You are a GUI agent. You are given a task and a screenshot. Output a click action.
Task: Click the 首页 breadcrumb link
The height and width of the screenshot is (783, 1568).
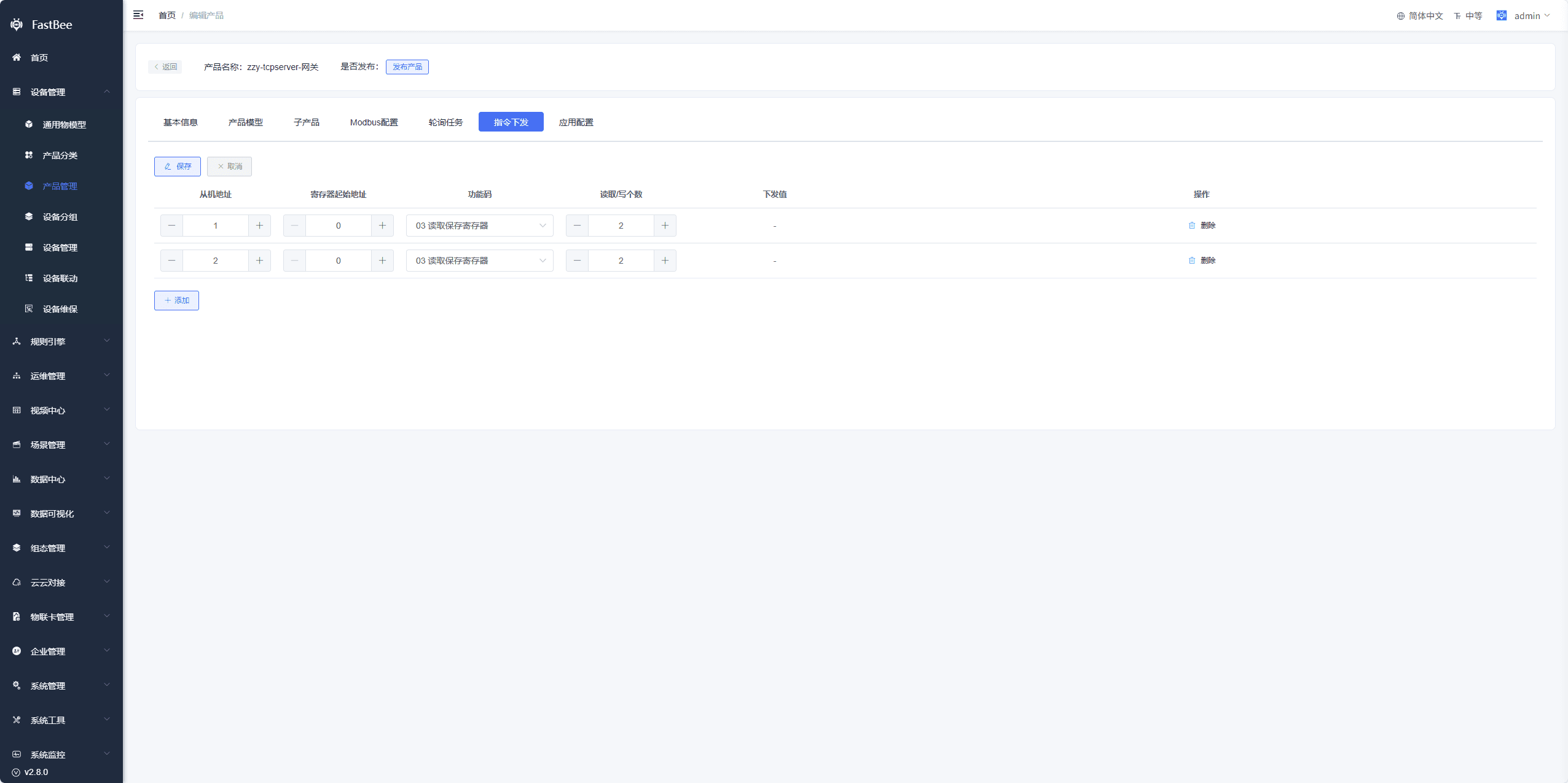pyautogui.click(x=167, y=15)
